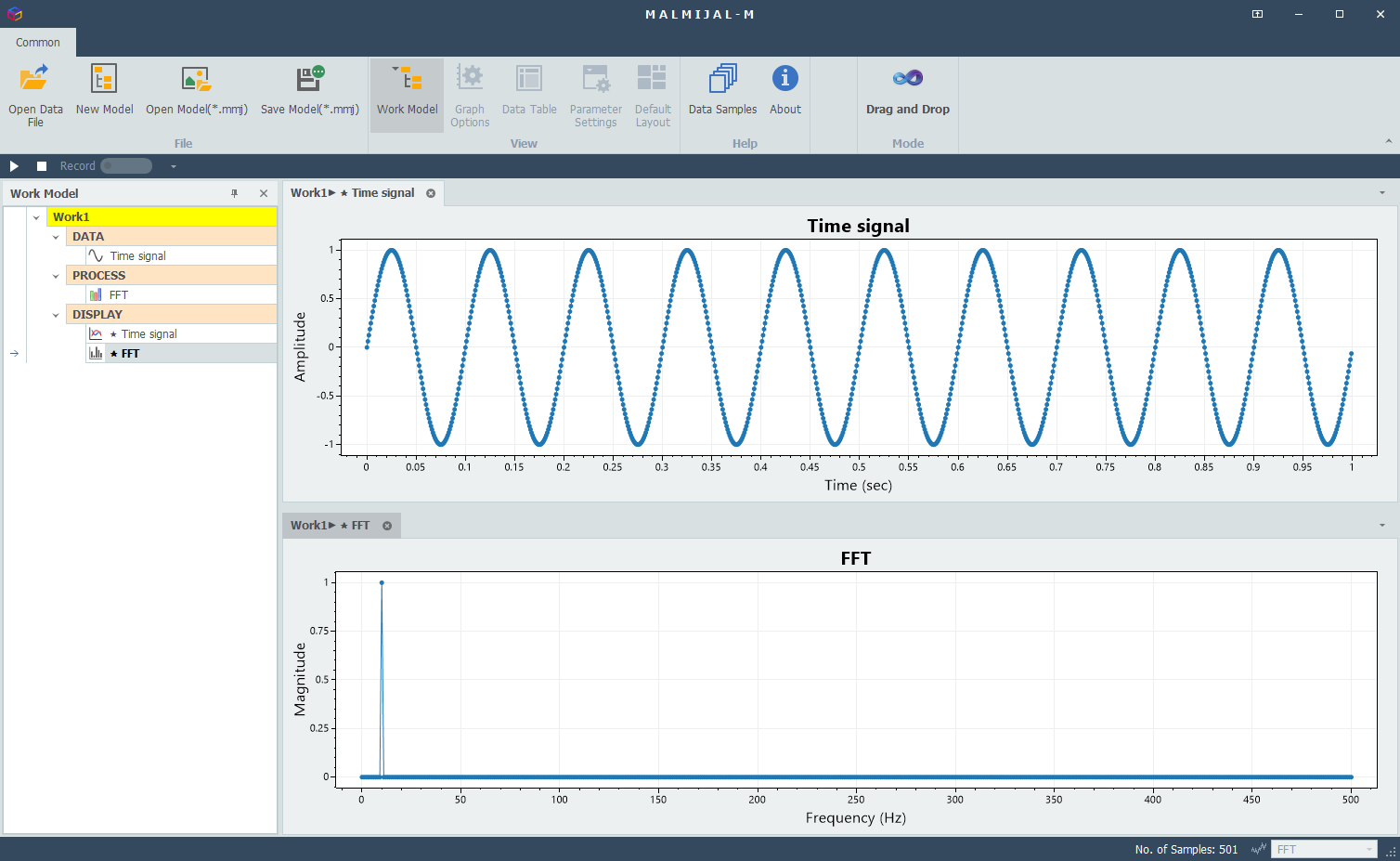This screenshot has height=861, width=1400.
Task: Open Model (*.mmj) file
Action: tap(197, 95)
